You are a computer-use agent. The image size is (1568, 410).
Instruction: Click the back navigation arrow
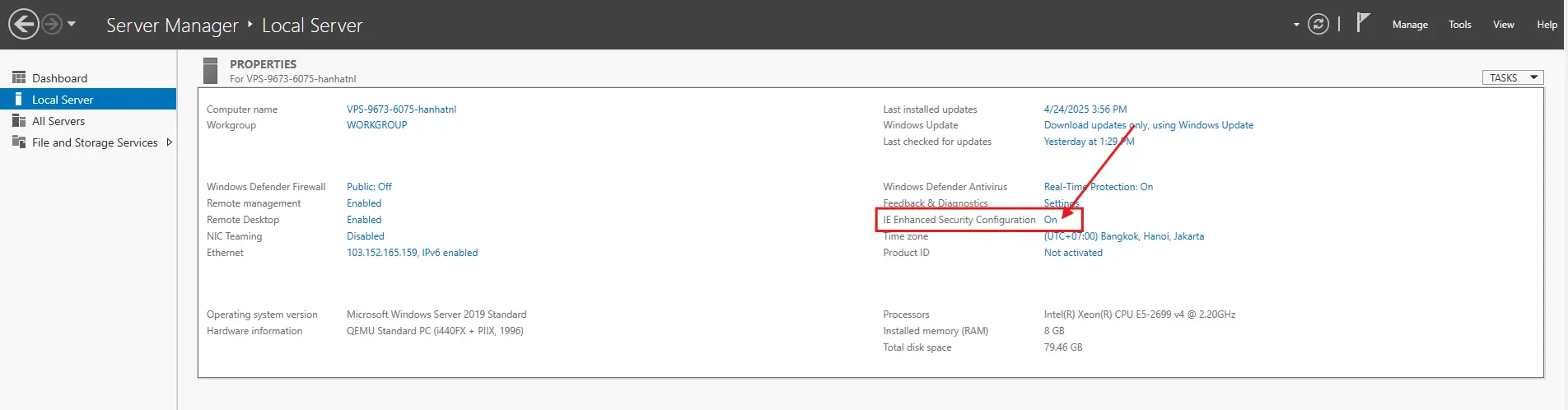[x=24, y=24]
